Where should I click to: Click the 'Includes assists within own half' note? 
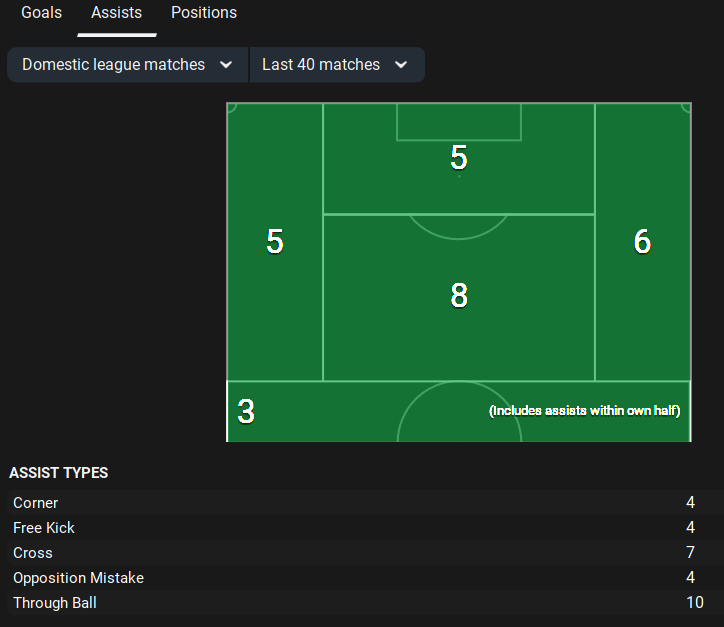pos(584,411)
